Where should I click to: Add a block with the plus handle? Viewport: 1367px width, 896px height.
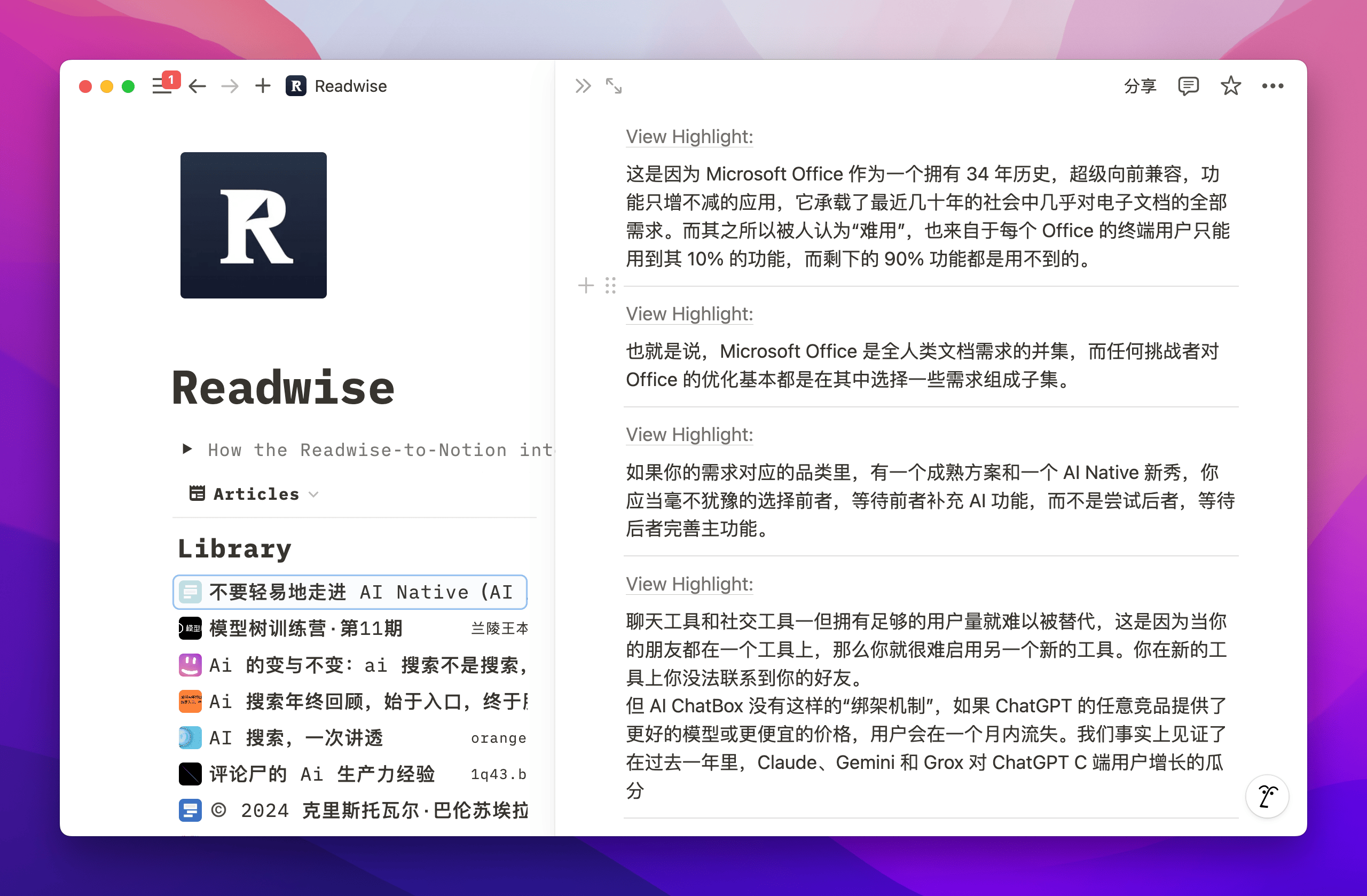click(x=586, y=286)
